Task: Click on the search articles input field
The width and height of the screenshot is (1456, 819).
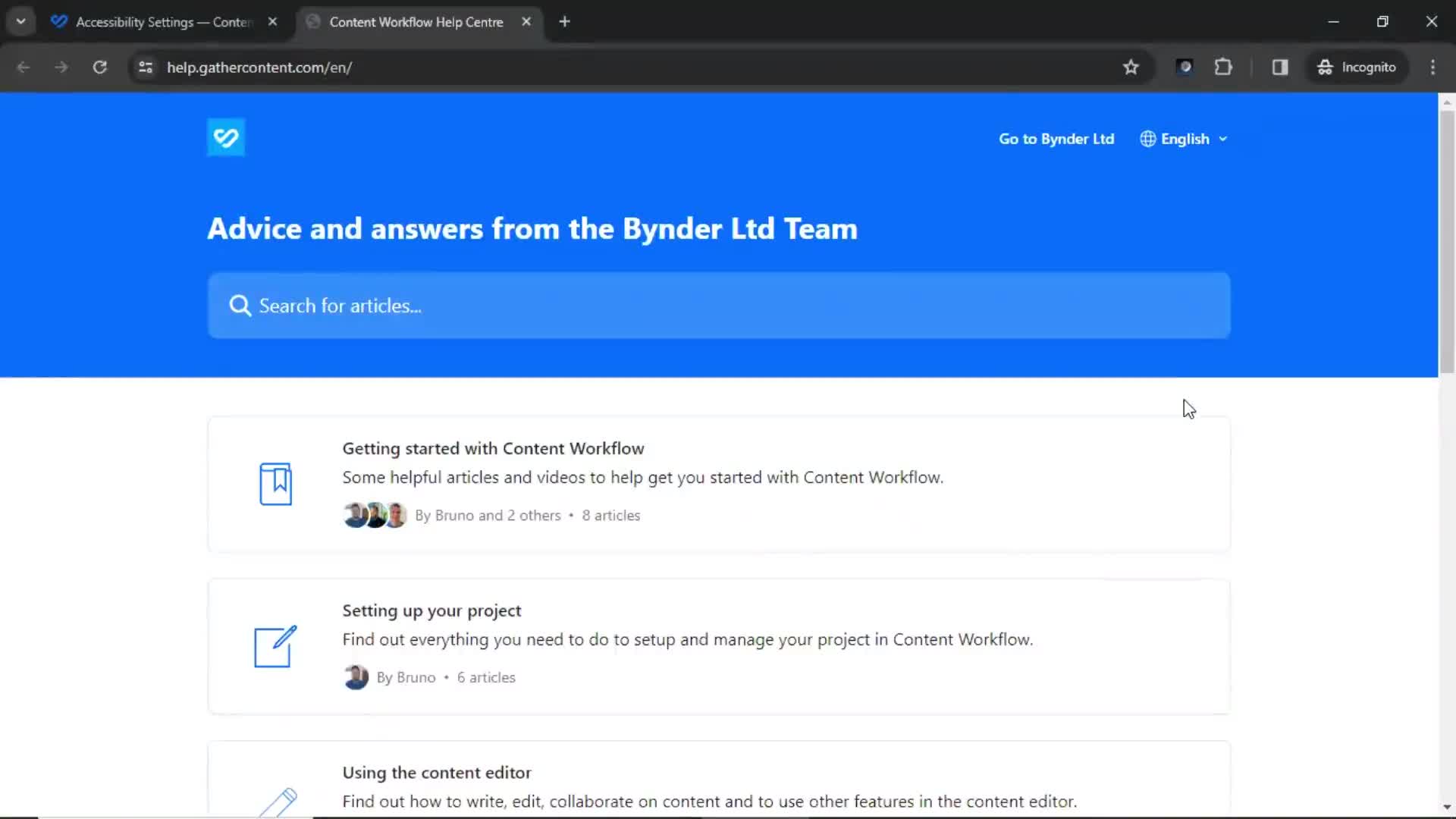Action: [x=718, y=305]
